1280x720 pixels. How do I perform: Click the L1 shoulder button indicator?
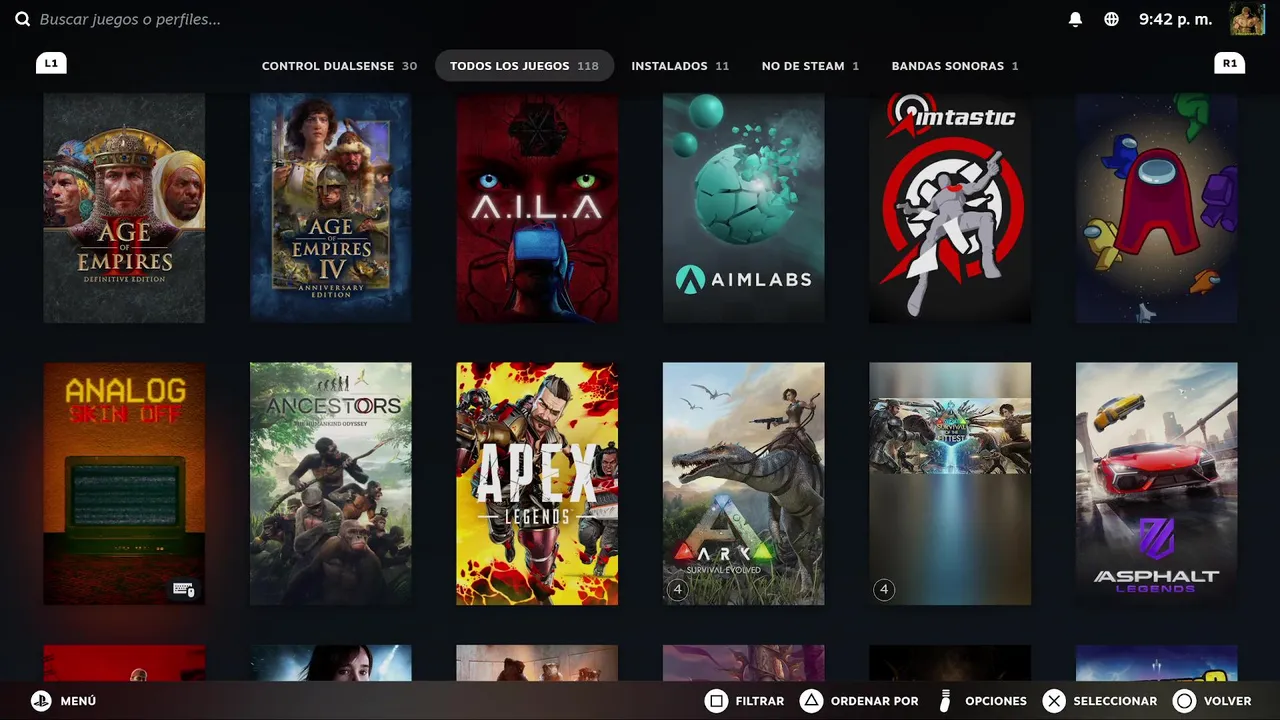[x=51, y=63]
